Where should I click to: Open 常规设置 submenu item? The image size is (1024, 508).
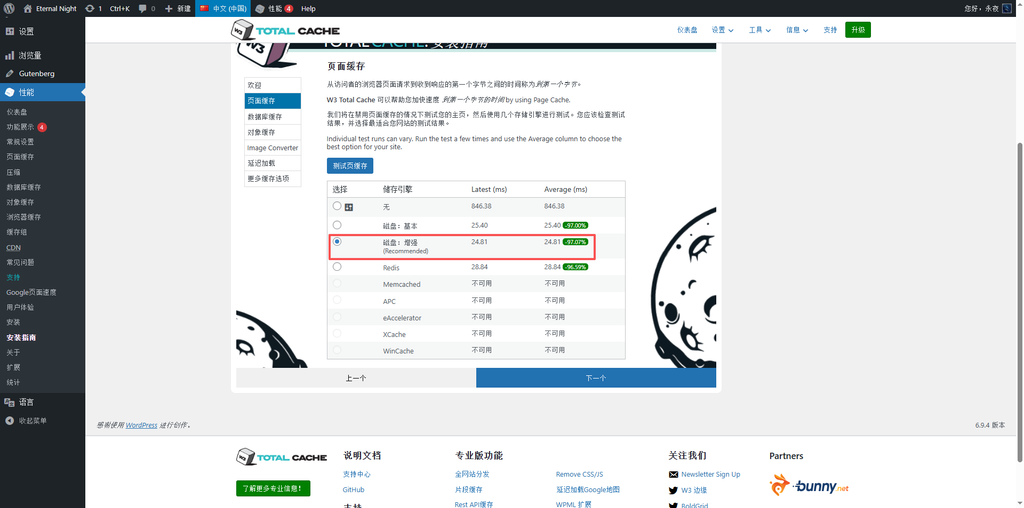(x=20, y=142)
